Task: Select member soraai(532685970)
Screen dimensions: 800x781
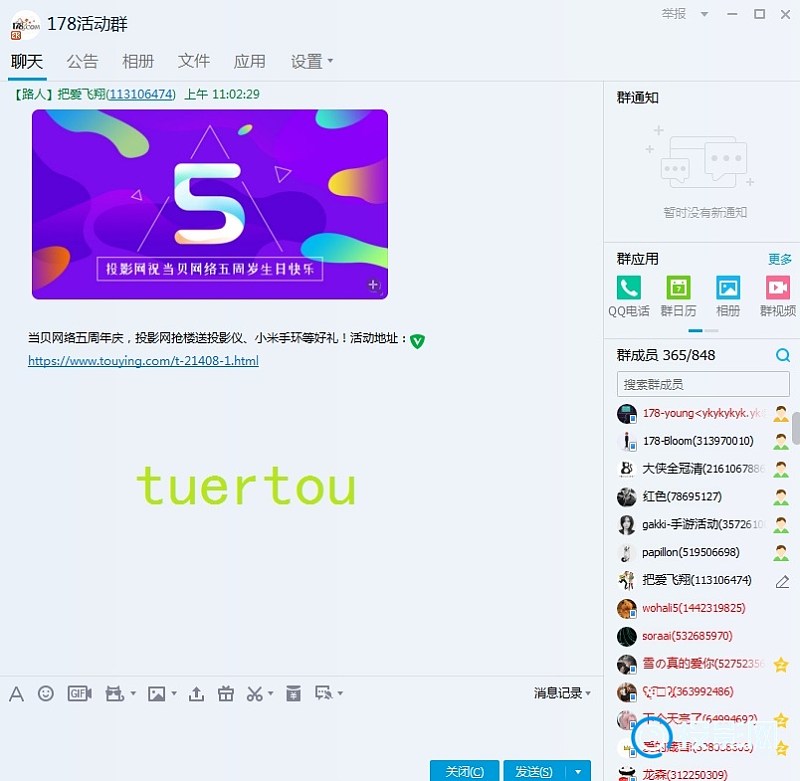Action: coord(703,636)
